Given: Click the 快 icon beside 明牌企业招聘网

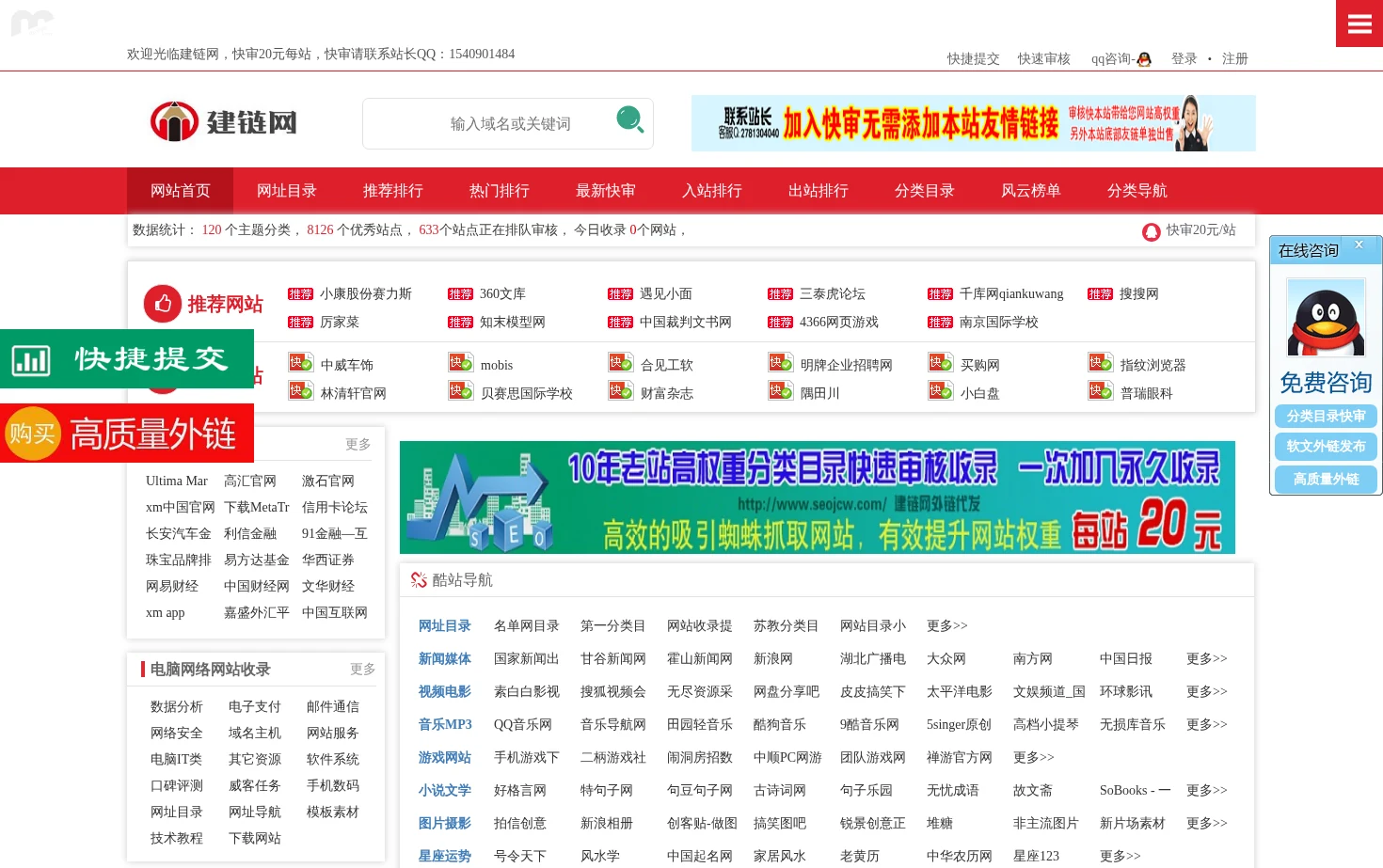Looking at the screenshot, I should (781, 363).
